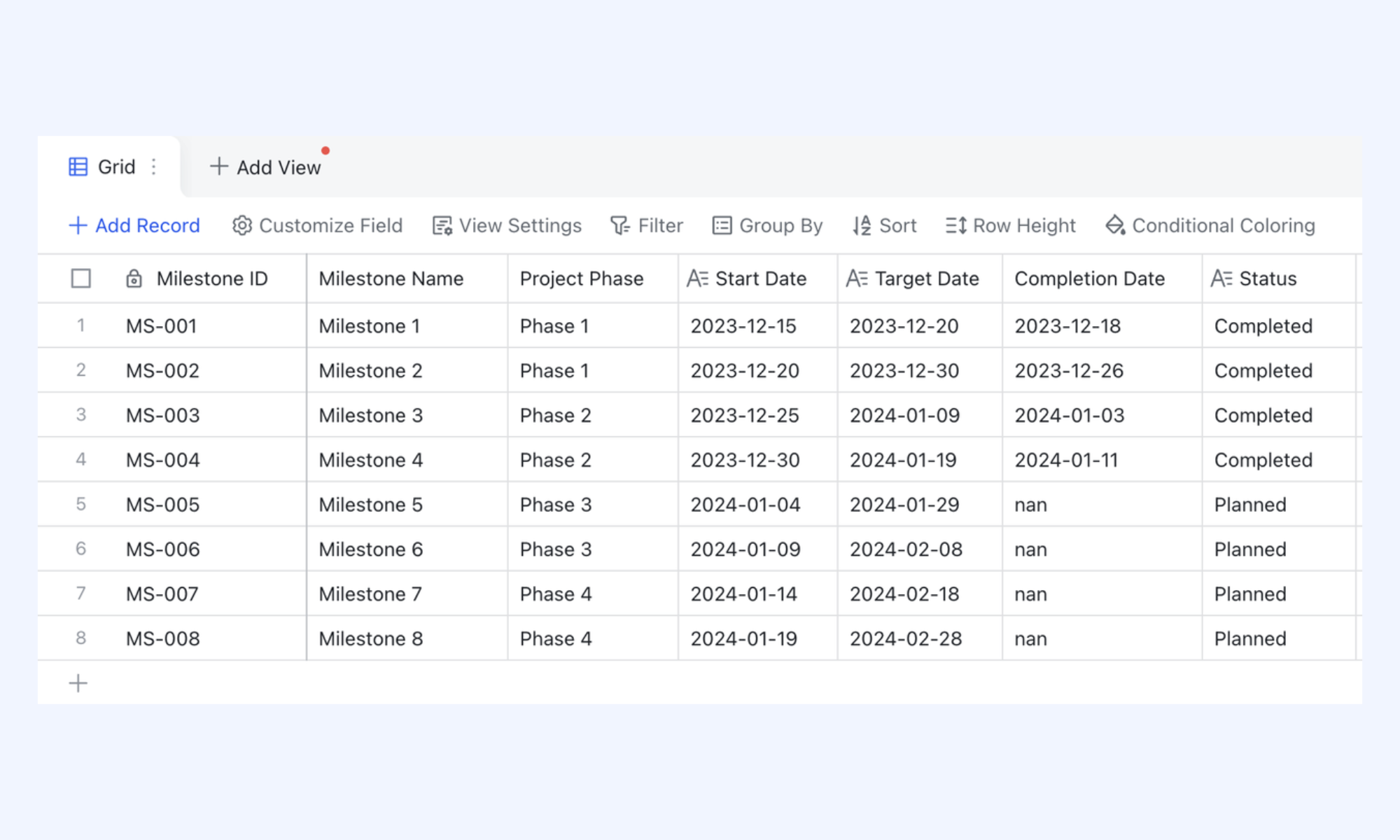The image size is (1400, 840).
Task: Click the Add Record button
Action: [x=134, y=225]
